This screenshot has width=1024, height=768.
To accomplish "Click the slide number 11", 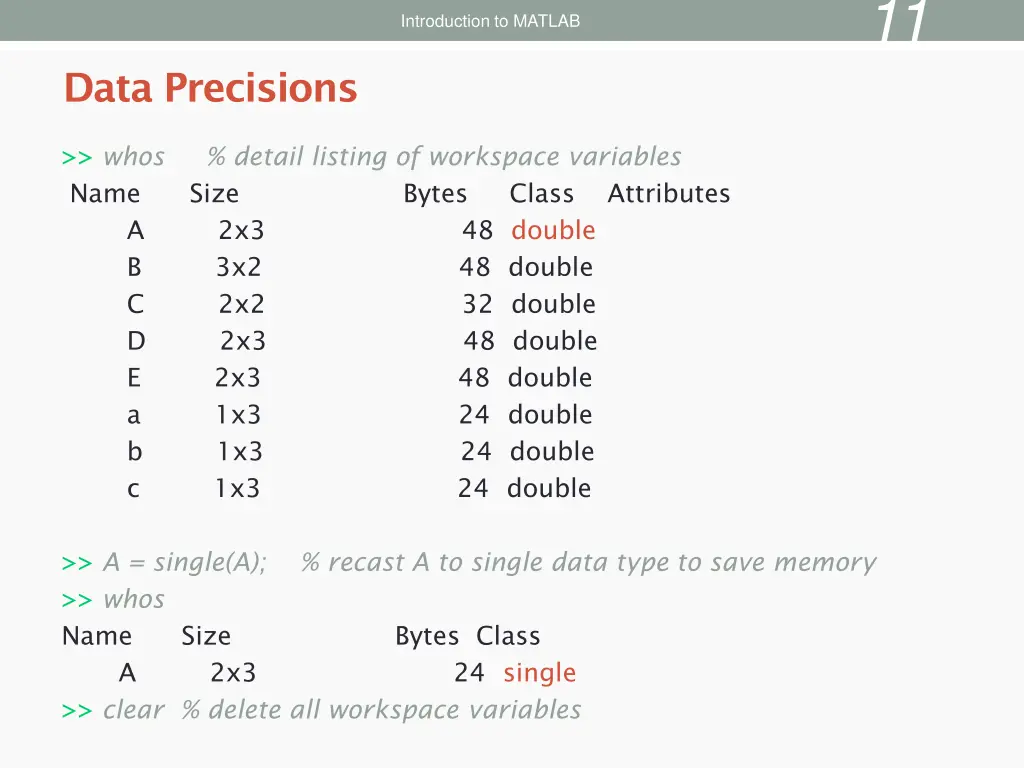I will (902, 21).
